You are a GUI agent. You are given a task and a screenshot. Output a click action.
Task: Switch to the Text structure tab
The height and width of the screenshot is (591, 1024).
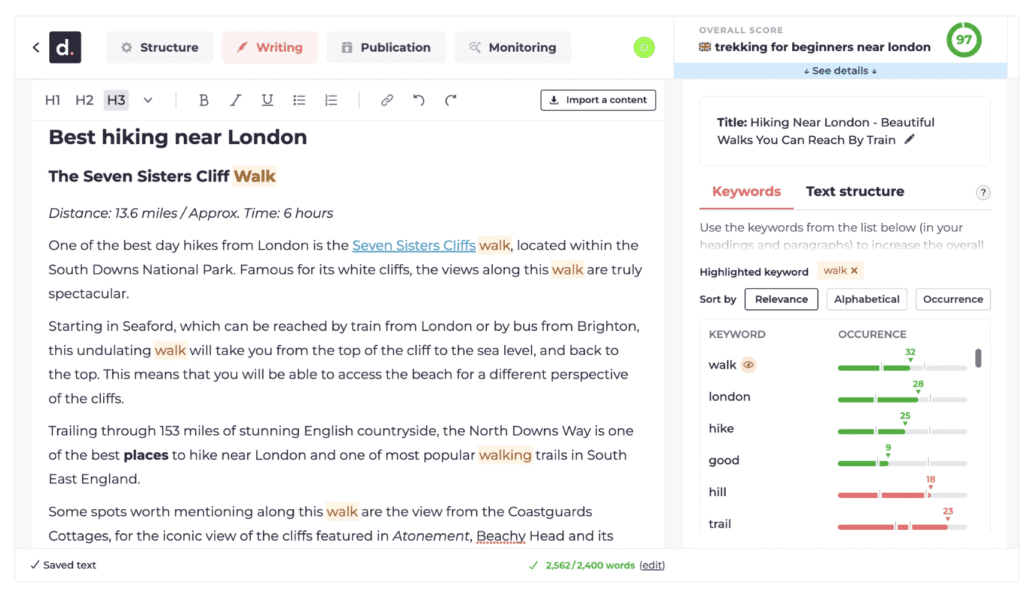tap(854, 191)
